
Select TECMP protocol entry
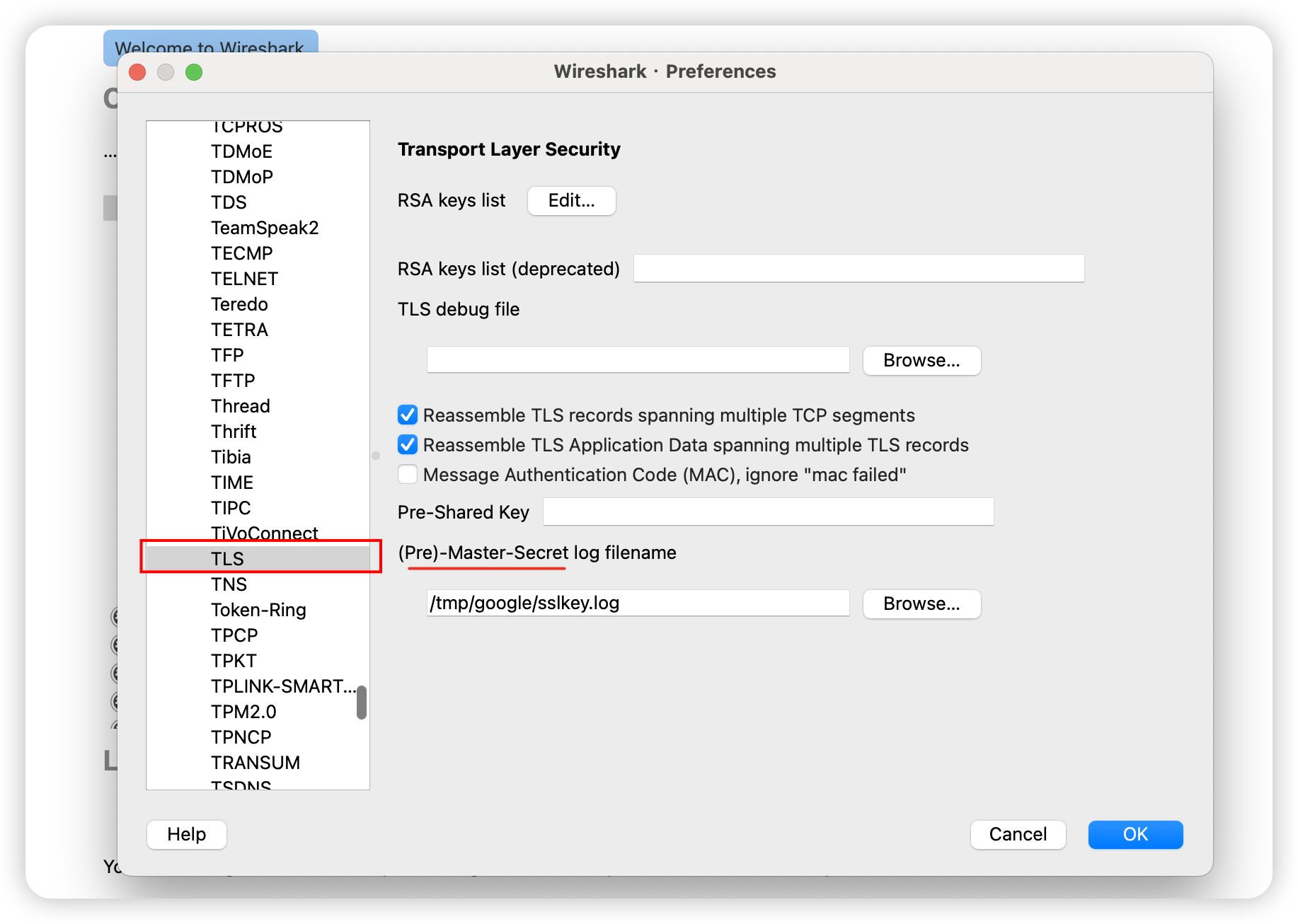click(x=258, y=253)
